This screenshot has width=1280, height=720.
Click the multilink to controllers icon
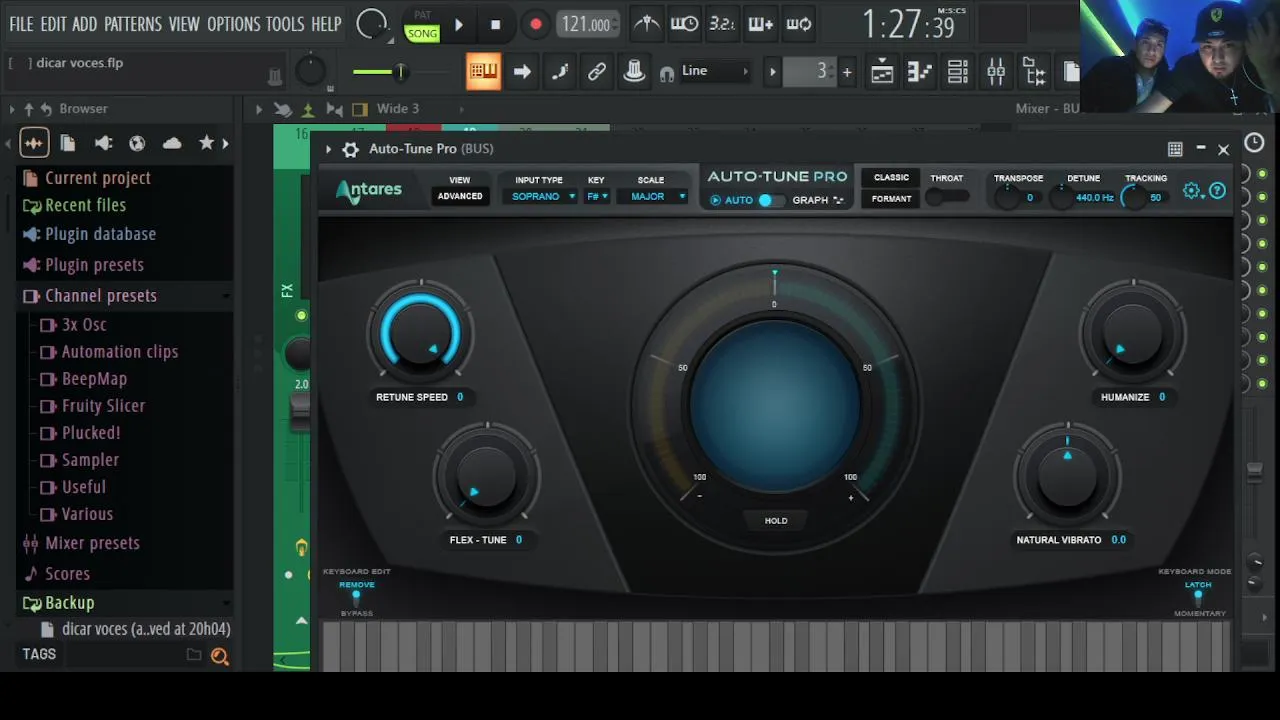tap(634, 71)
